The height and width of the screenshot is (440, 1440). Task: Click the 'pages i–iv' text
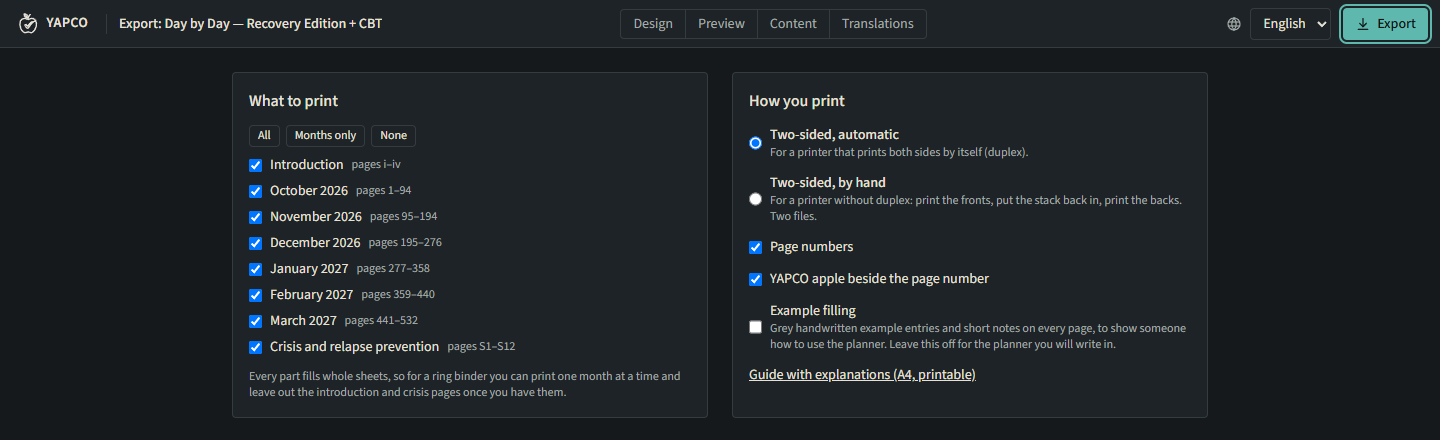376,165
